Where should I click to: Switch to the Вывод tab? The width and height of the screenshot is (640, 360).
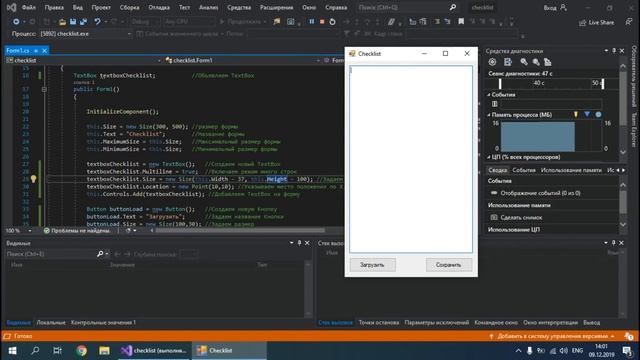point(591,322)
